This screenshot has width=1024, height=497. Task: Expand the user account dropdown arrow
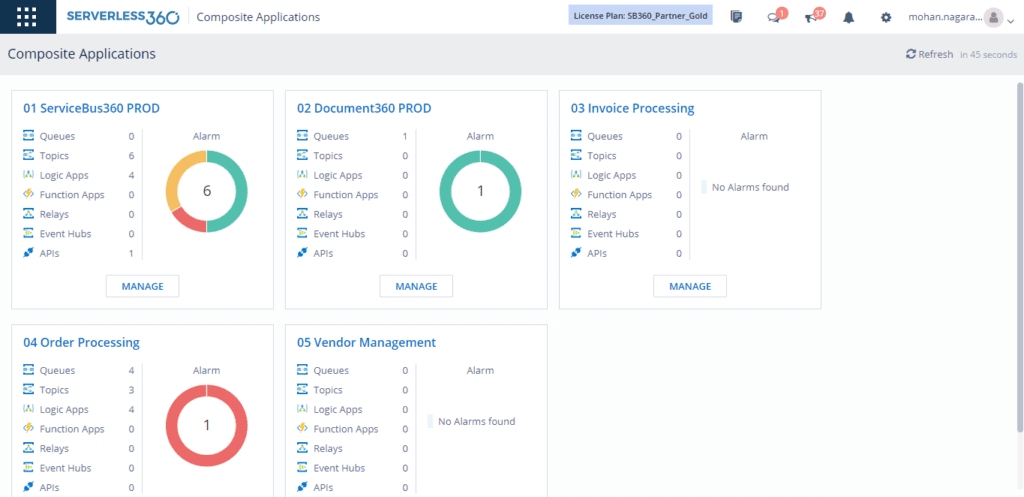[x=1010, y=19]
